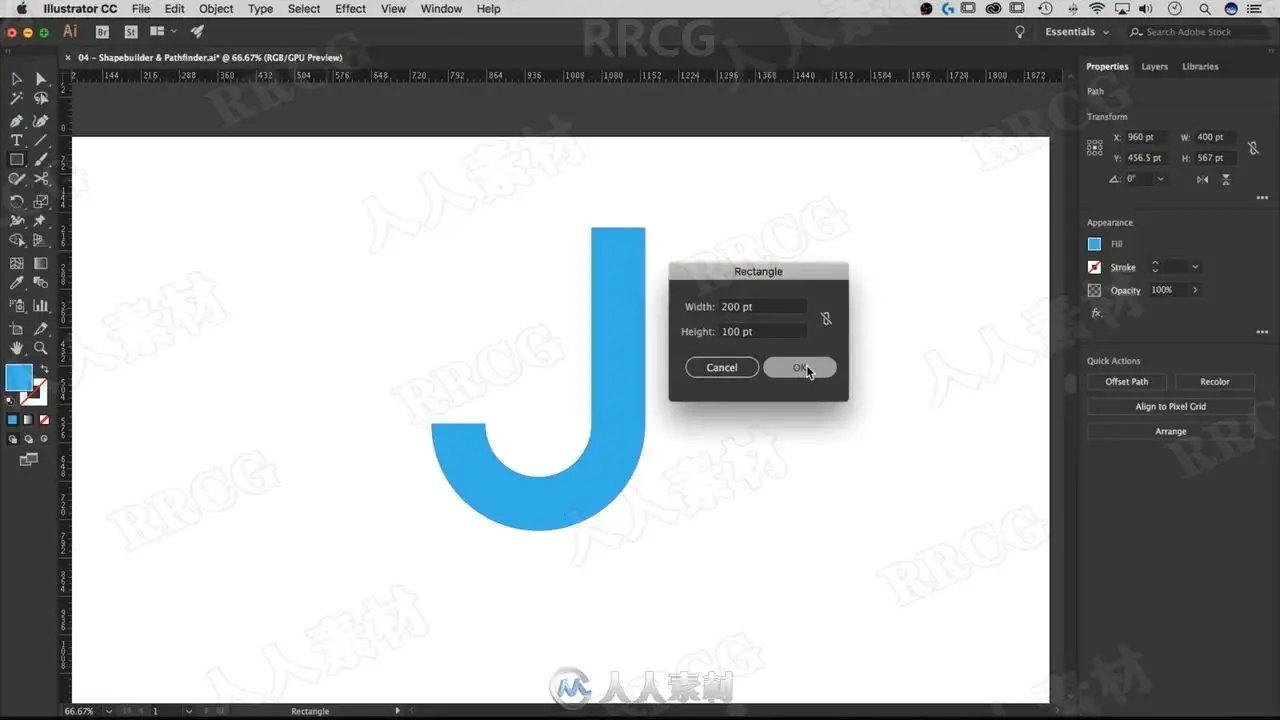The width and height of the screenshot is (1280, 720).
Task: Toggle constrain width and height in Properties
Action: [x=1253, y=148]
